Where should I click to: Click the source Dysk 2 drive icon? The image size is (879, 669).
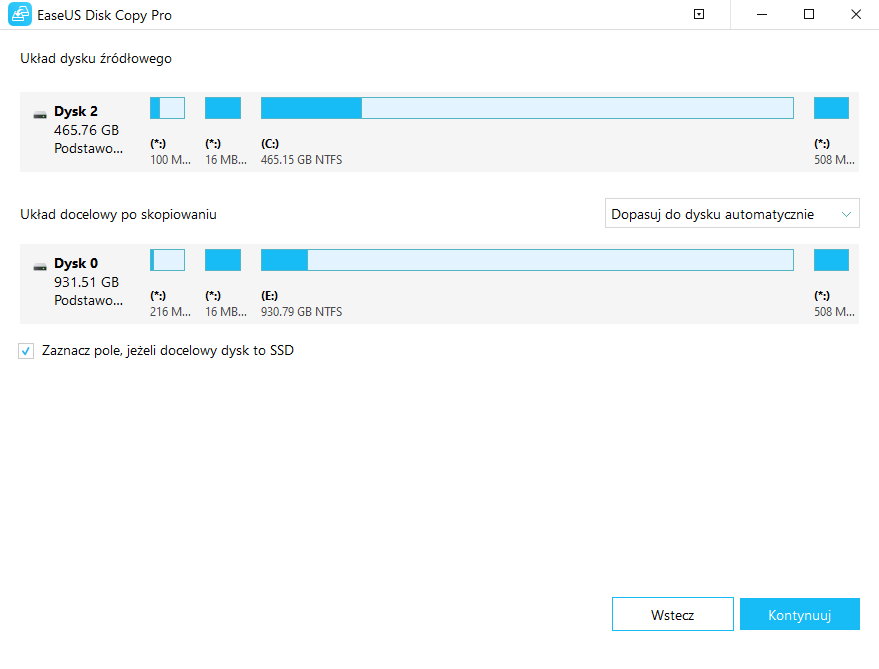pyautogui.click(x=40, y=114)
